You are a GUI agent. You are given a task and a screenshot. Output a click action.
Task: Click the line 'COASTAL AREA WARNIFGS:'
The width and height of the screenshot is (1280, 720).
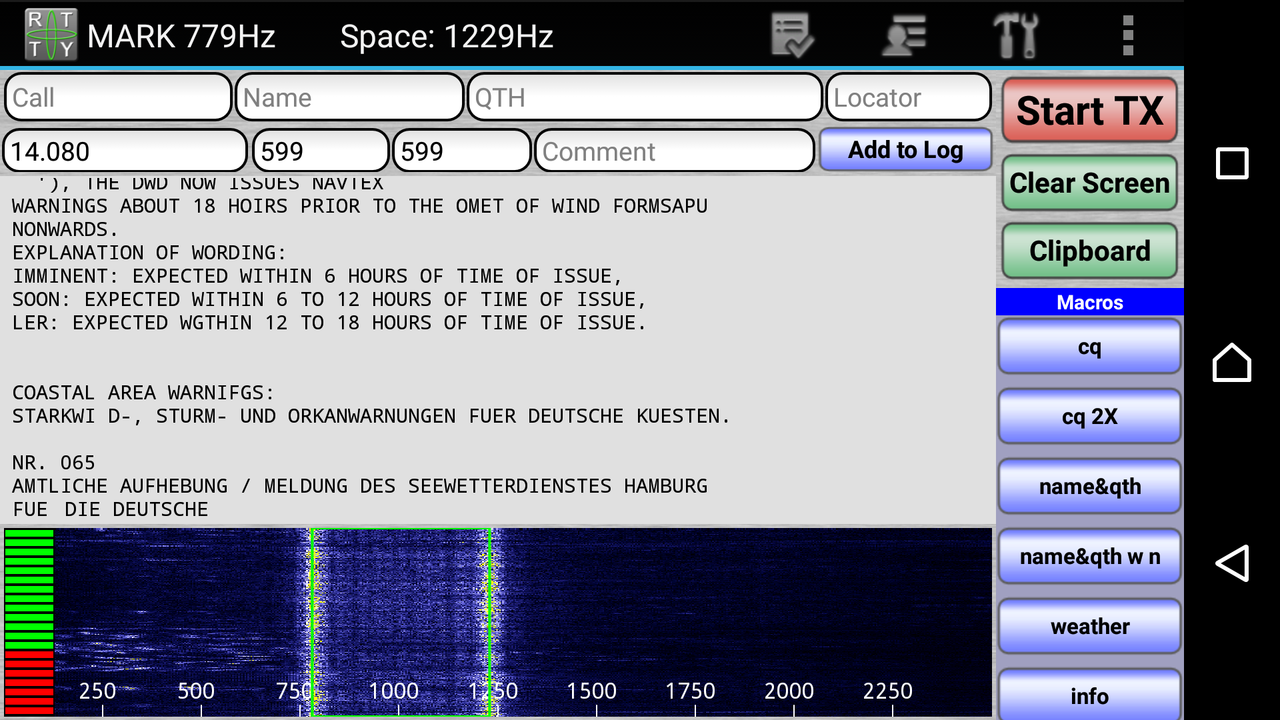pyautogui.click(x=143, y=393)
